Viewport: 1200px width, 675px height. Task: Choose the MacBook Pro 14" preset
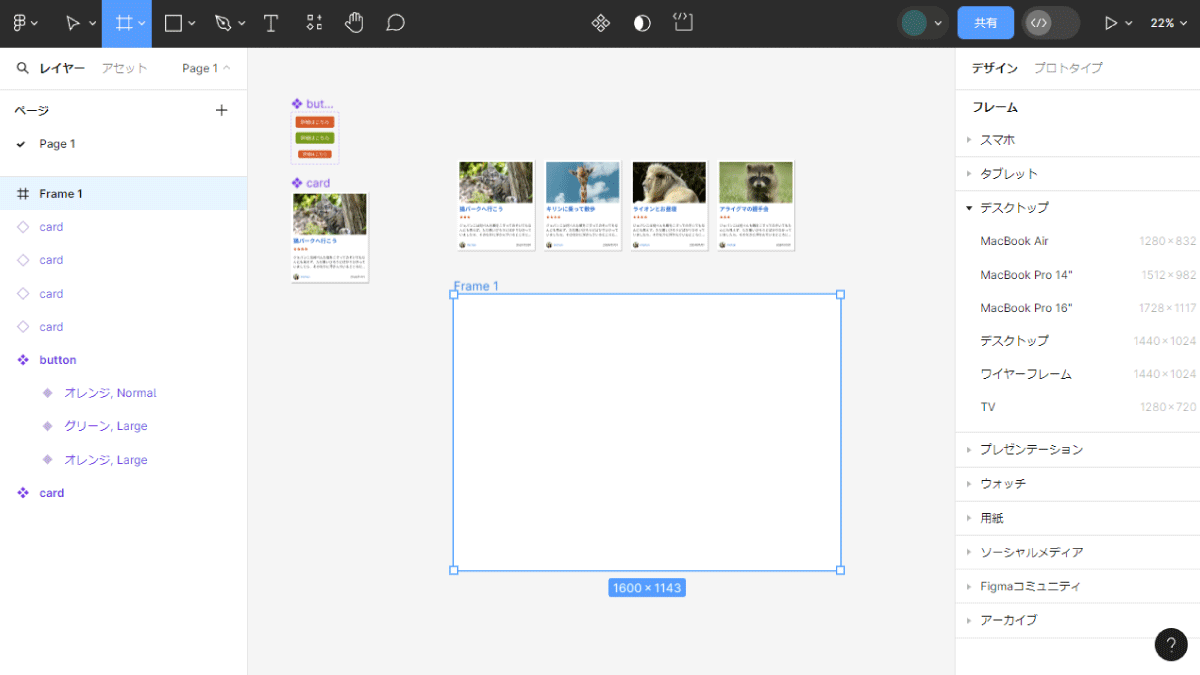1078,275
